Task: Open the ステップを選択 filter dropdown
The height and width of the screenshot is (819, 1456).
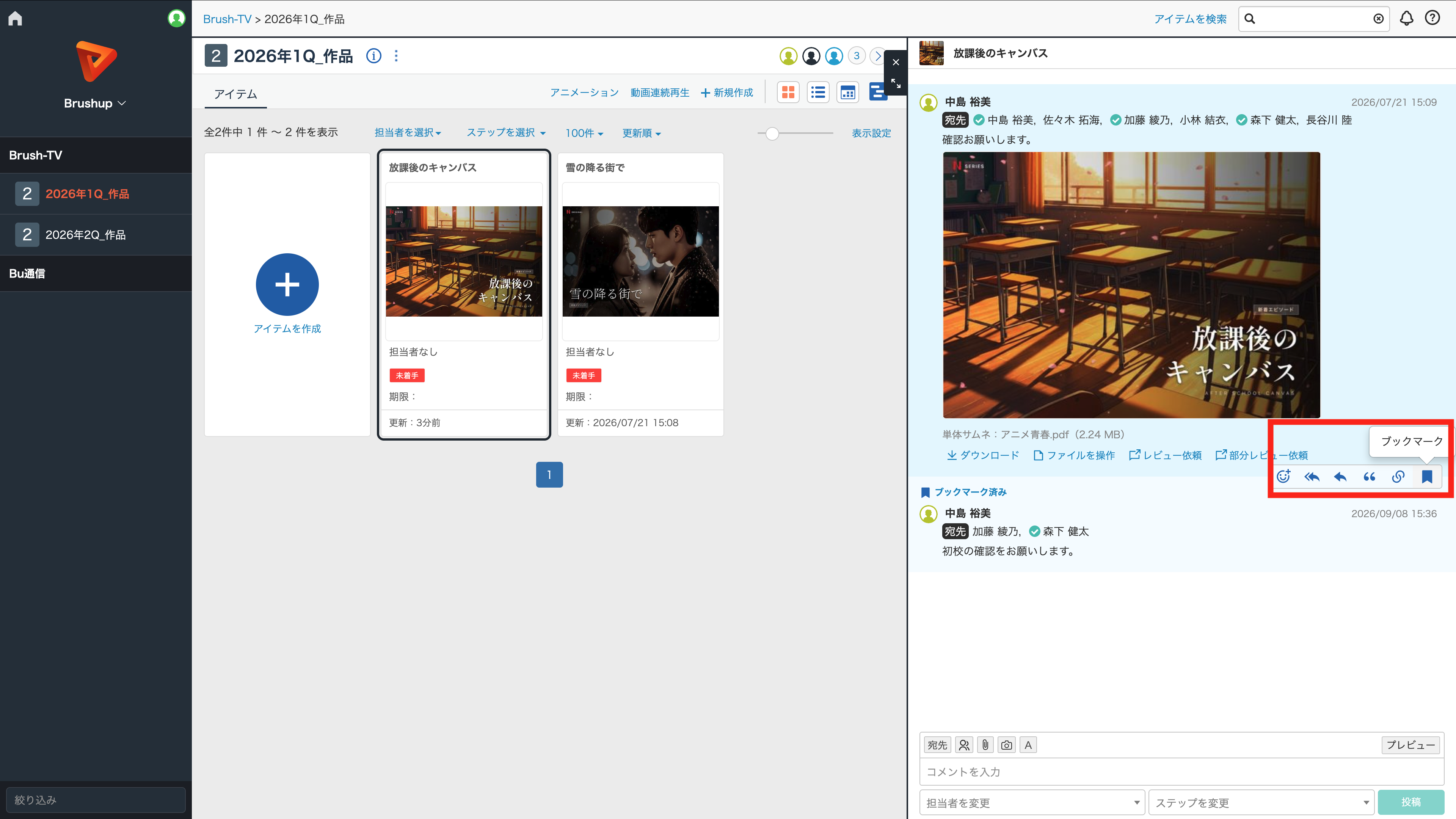Action: pos(506,133)
